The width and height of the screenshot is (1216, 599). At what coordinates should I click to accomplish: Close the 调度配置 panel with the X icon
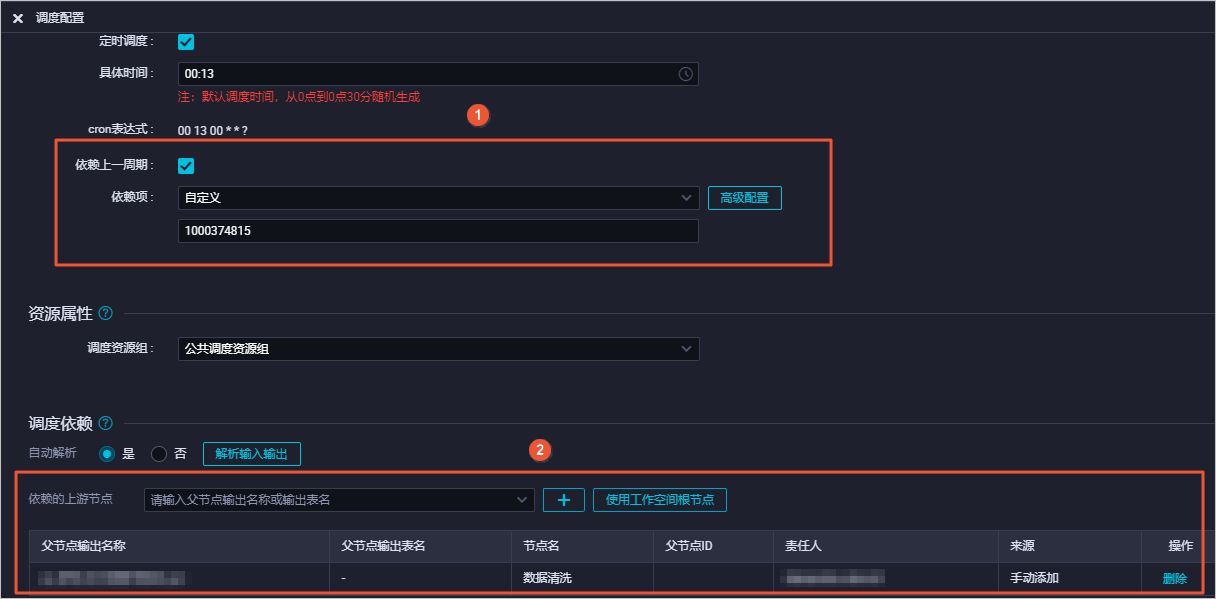point(18,18)
